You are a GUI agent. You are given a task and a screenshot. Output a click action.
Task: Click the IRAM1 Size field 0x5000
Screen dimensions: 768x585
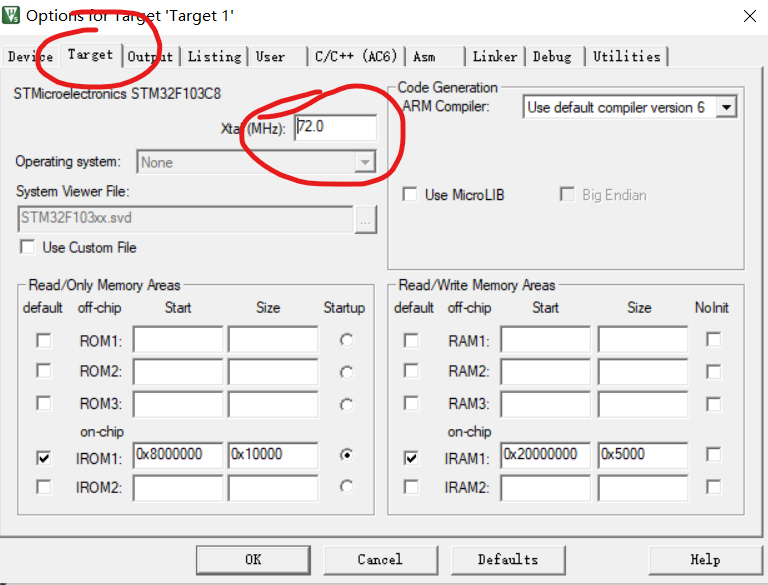click(643, 455)
